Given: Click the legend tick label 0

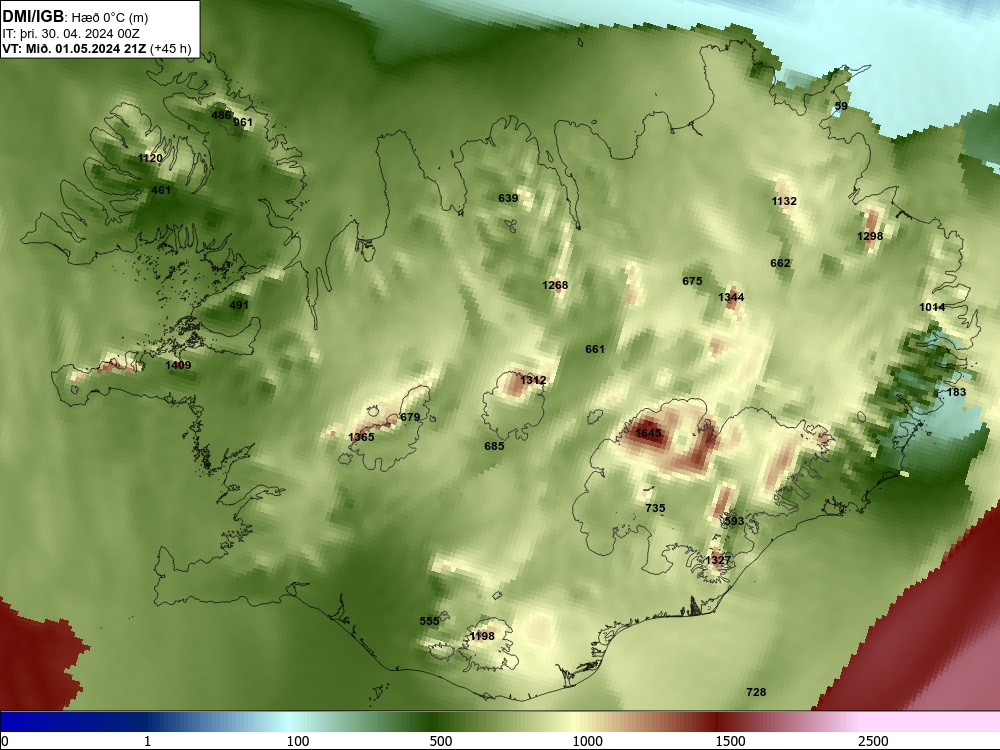Looking at the screenshot, I should click(x=6, y=740).
